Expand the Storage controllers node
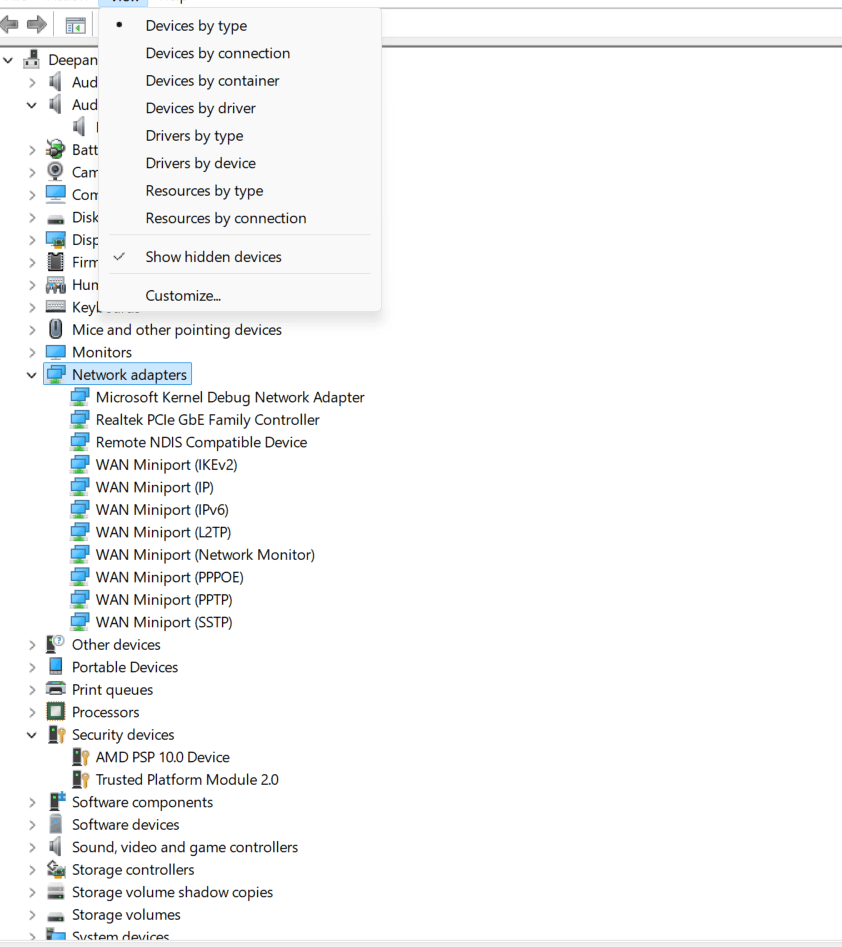The width and height of the screenshot is (842, 947). point(32,869)
